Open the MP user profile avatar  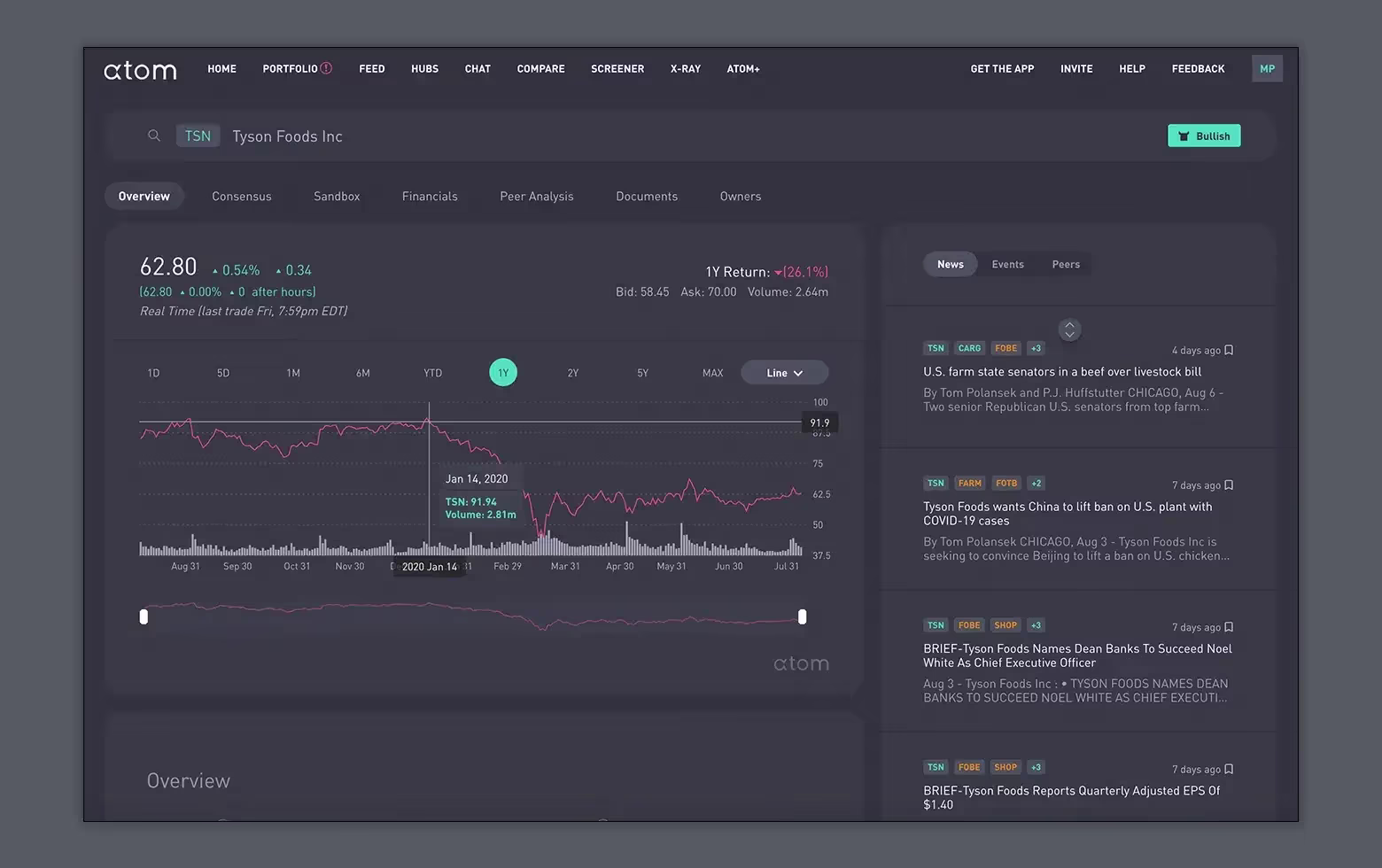1267,69
